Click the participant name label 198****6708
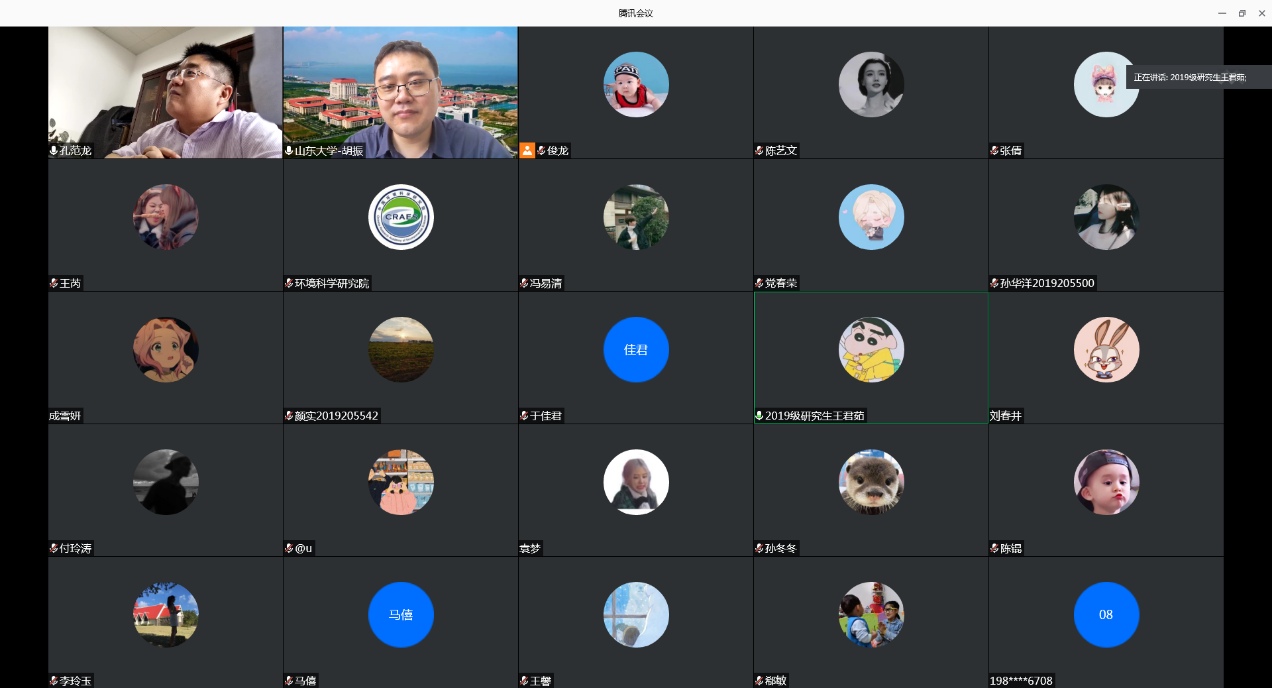Screen dimensions: 1272x688 (1021, 681)
